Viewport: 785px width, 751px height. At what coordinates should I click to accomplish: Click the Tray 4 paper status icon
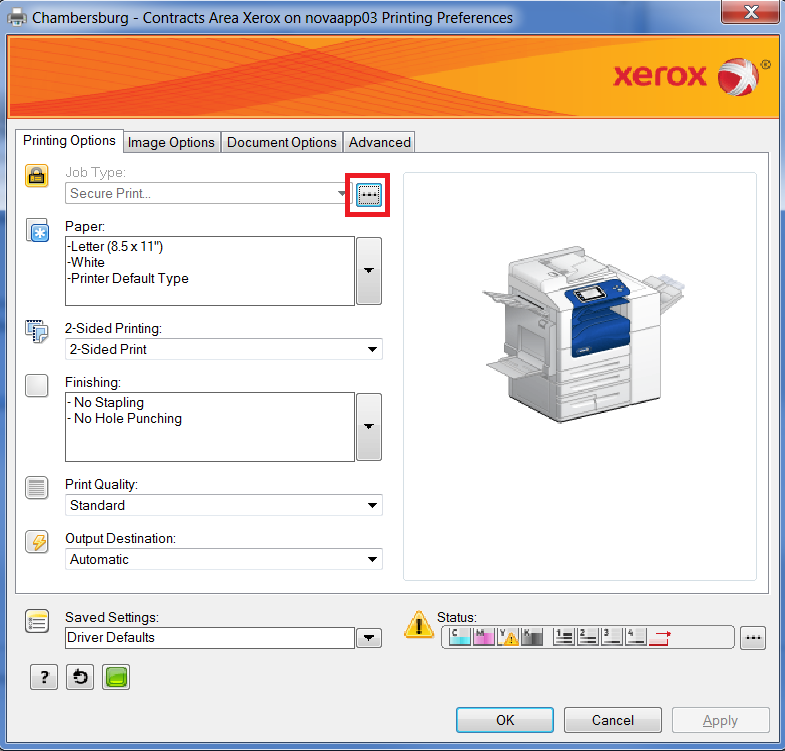click(636, 637)
